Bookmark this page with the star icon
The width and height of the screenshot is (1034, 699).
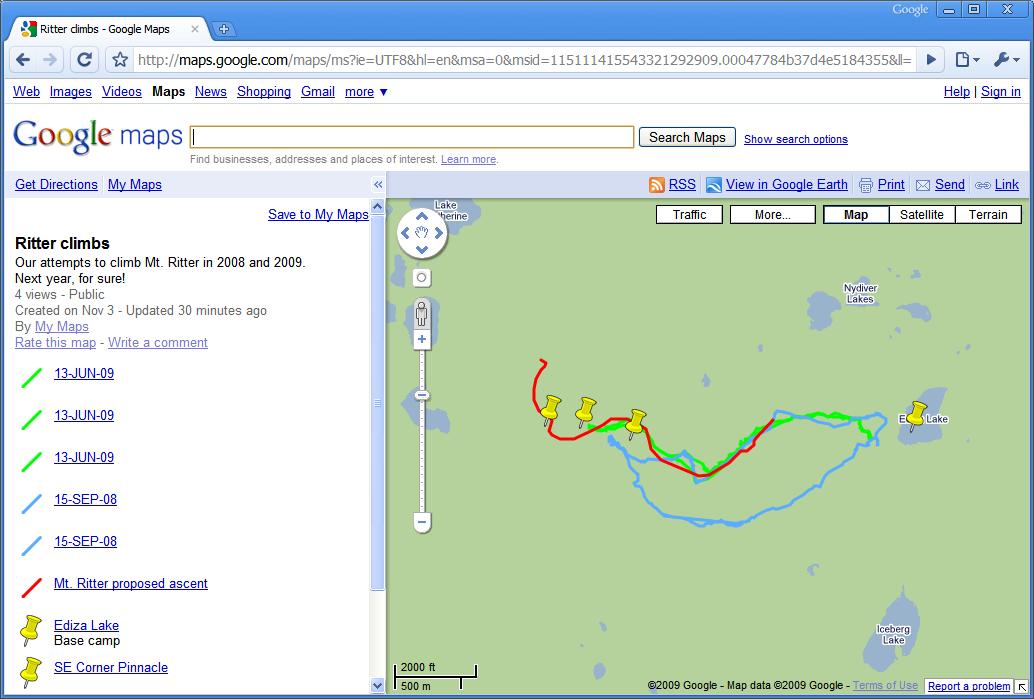point(120,60)
